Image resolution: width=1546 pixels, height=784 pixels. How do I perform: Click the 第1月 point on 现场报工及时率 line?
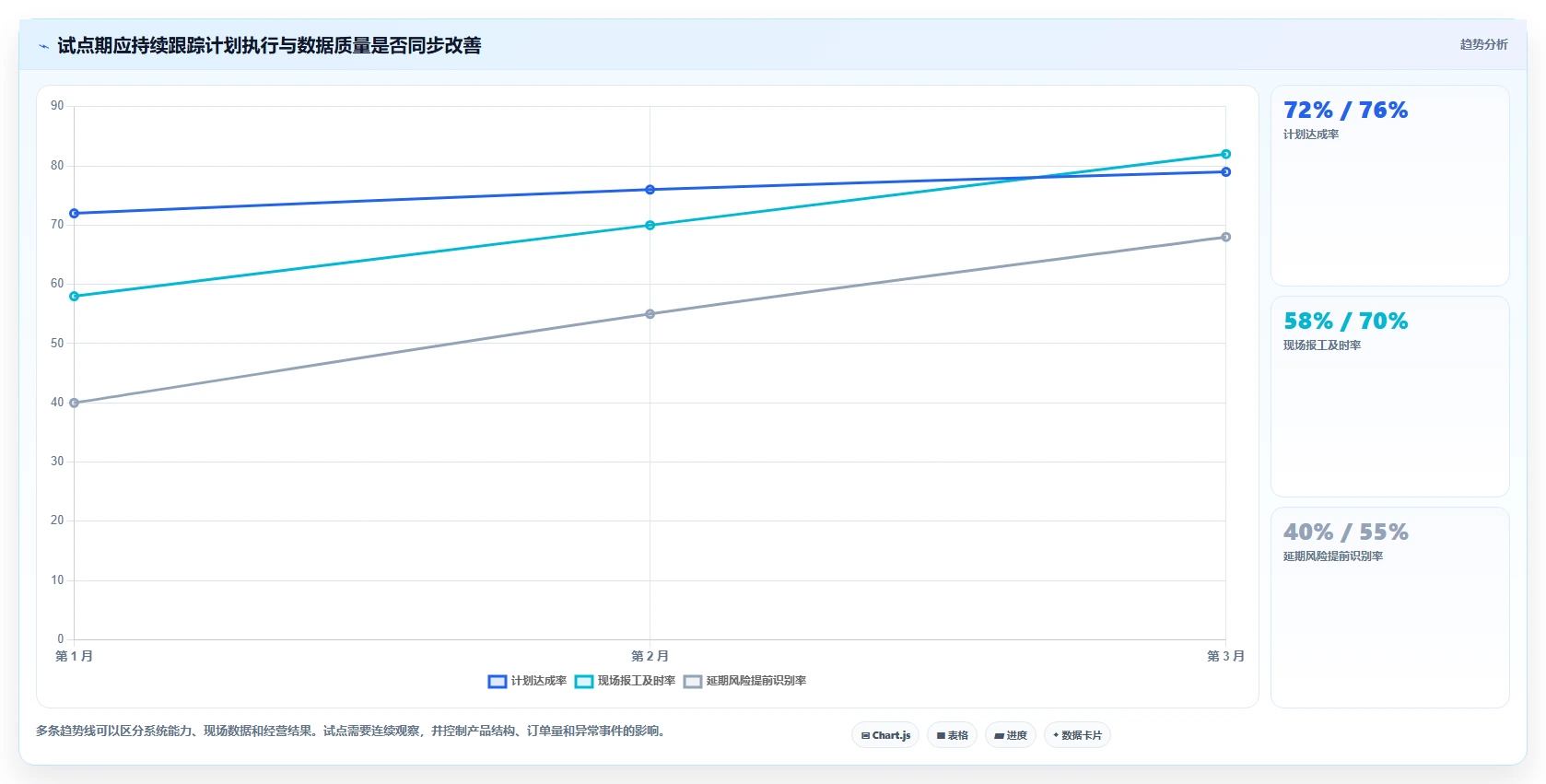point(75,297)
